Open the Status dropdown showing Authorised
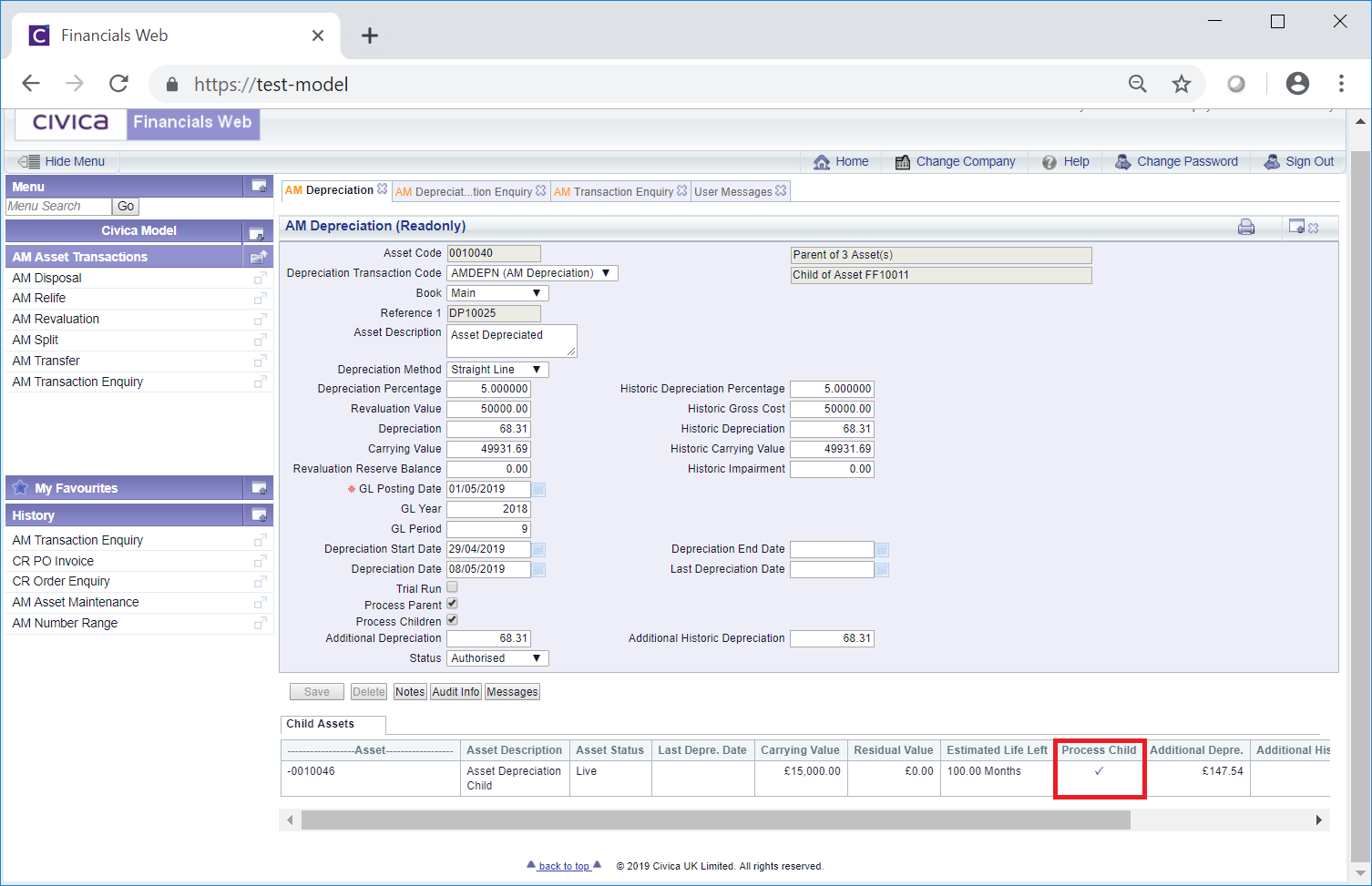This screenshot has width=1372, height=886. pyautogui.click(x=497, y=658)
